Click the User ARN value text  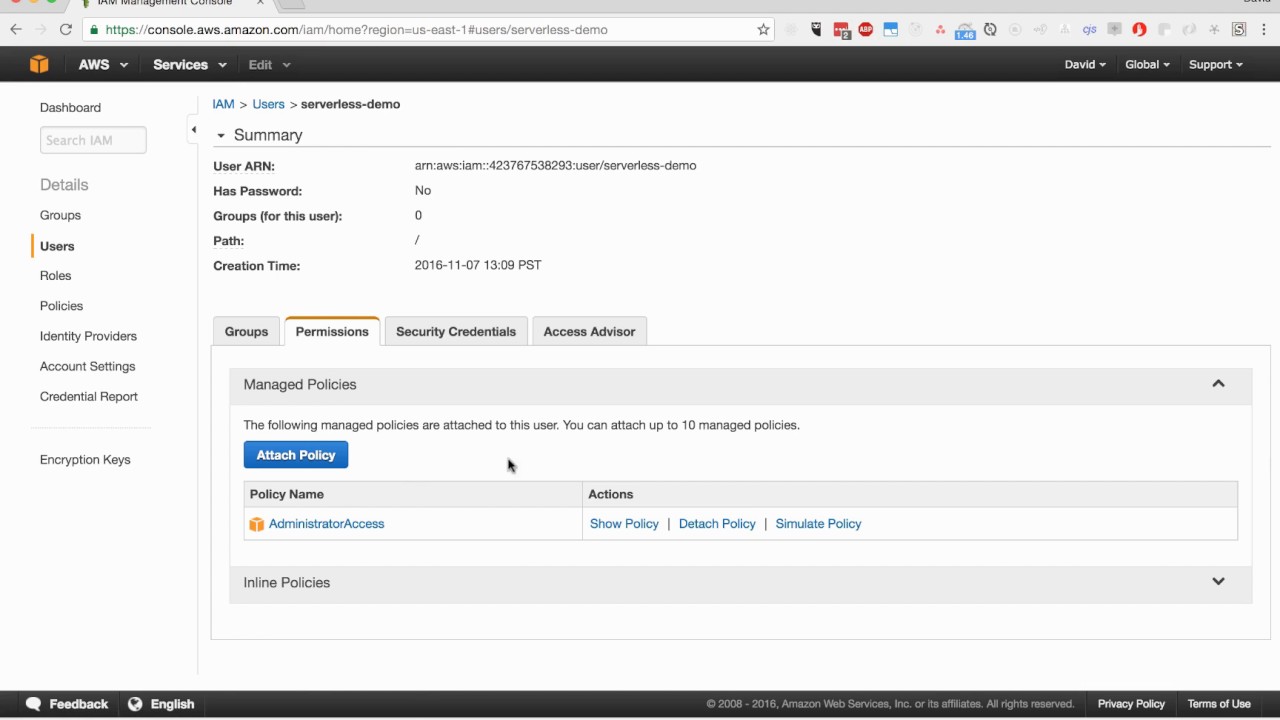555,166
